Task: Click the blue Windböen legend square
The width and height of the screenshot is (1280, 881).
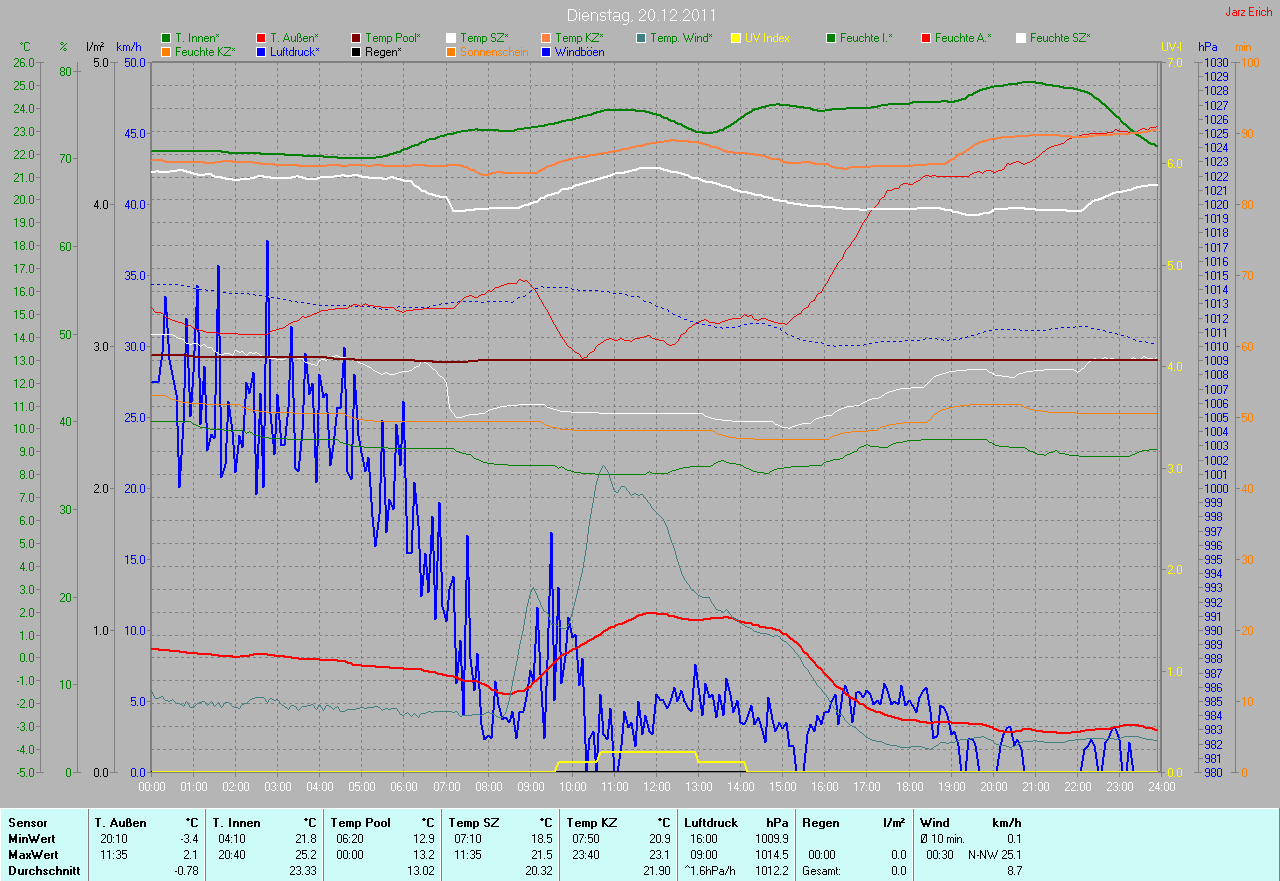Action: (546, 51)
